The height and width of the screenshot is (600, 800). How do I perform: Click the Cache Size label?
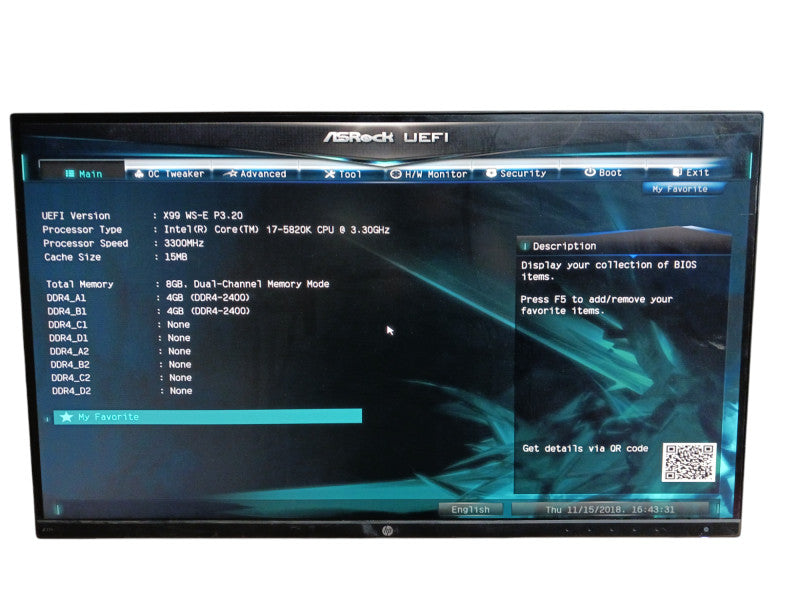click(x=72, y=257)
